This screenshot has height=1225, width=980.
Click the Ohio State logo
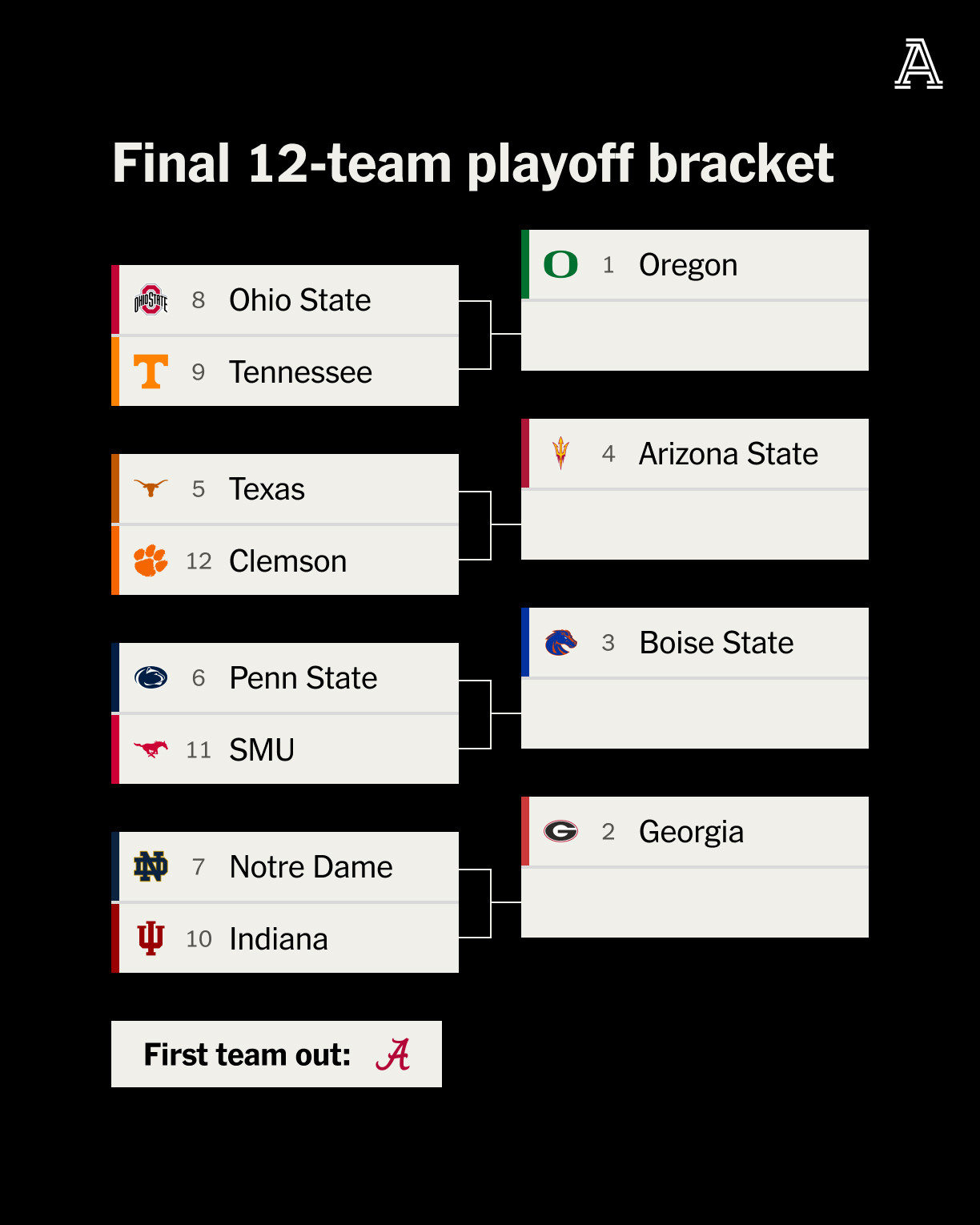[x=151, y=300]
